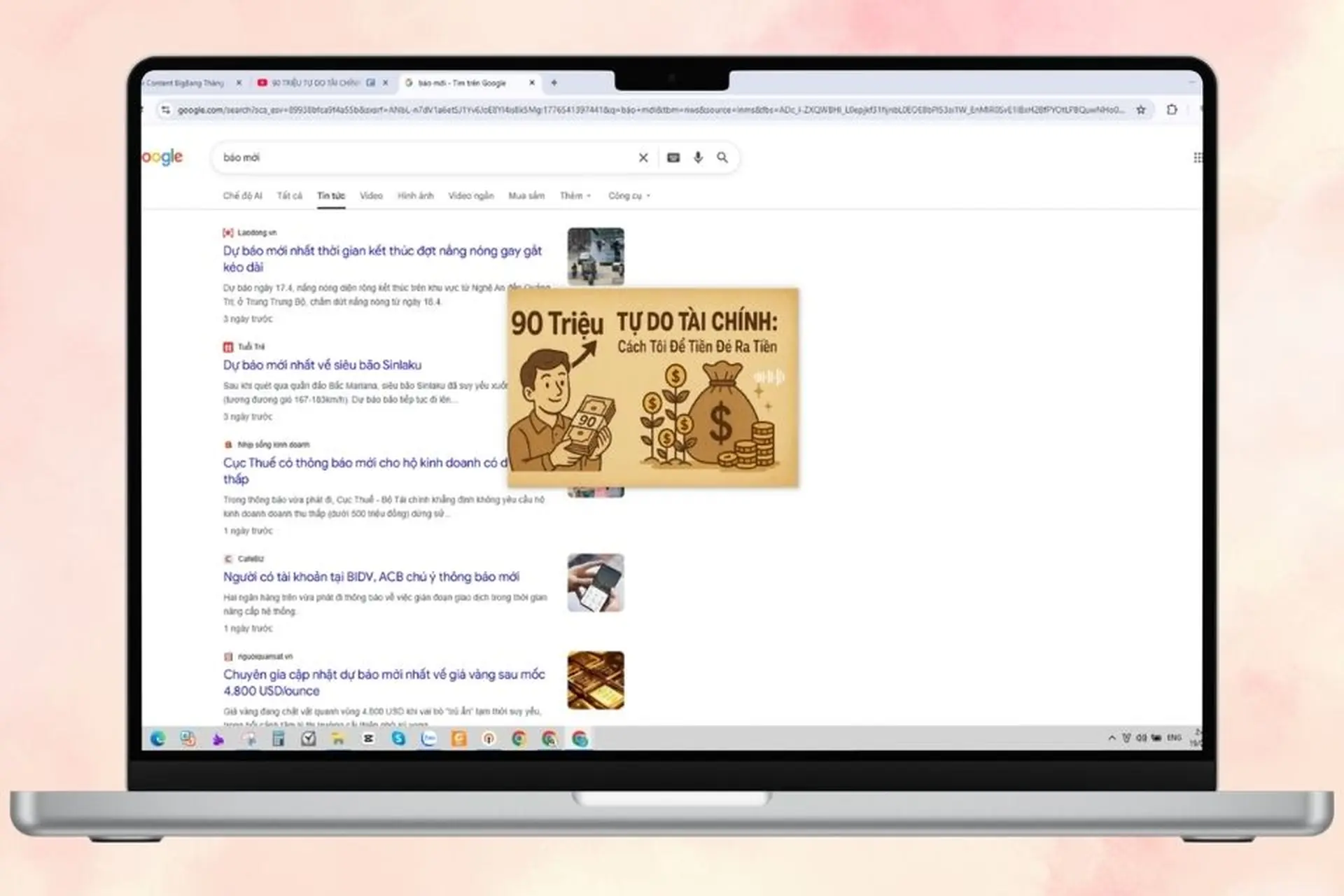Open the 'Mua sắm' results tab
The height and width of the screenshot is (896, 1344).
tap(526, 196)
